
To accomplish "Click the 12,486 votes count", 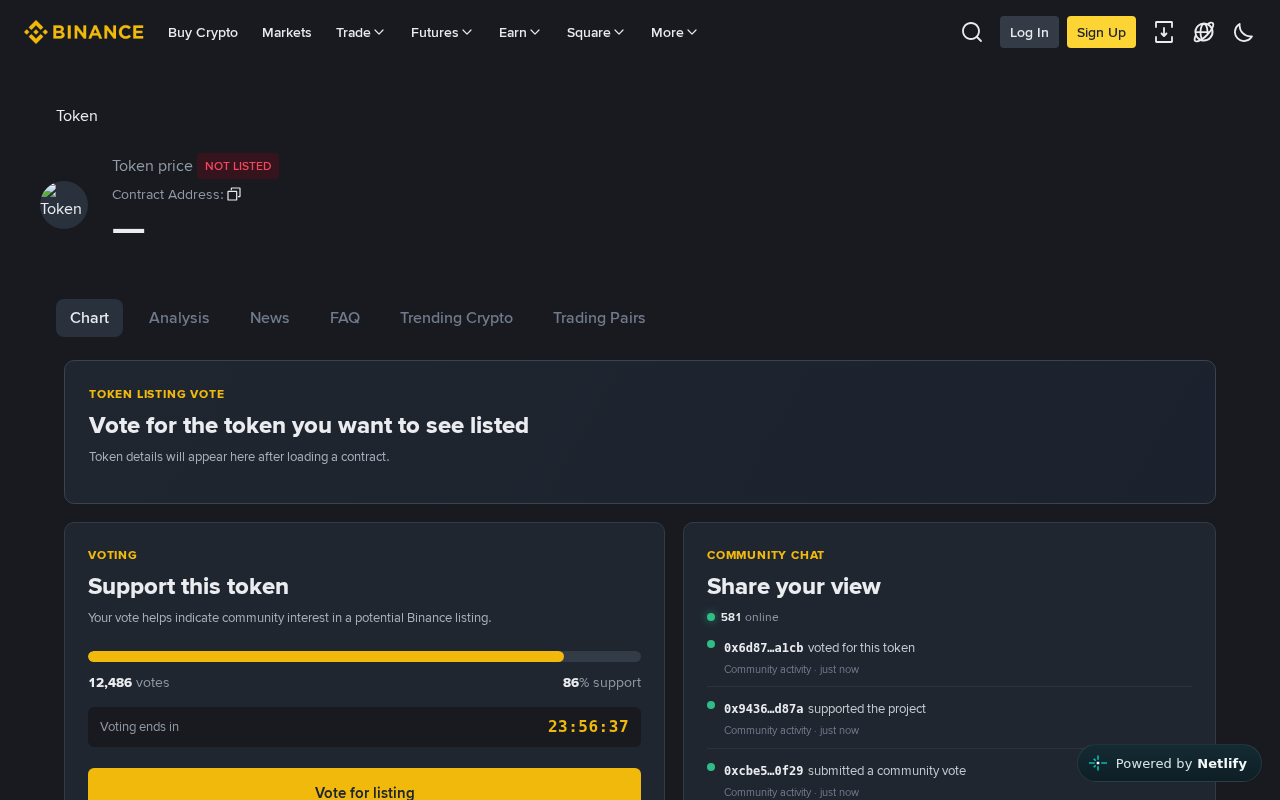I will 129,682.
